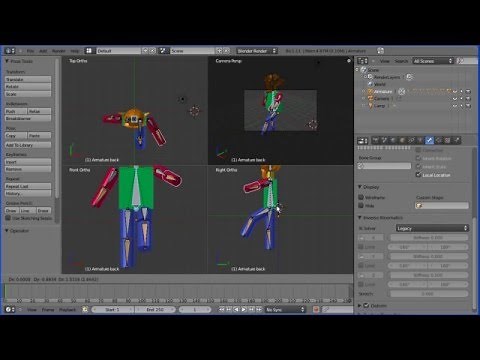
Task: Open the All Scenes outliner dropdown
Action: [433, 61]
